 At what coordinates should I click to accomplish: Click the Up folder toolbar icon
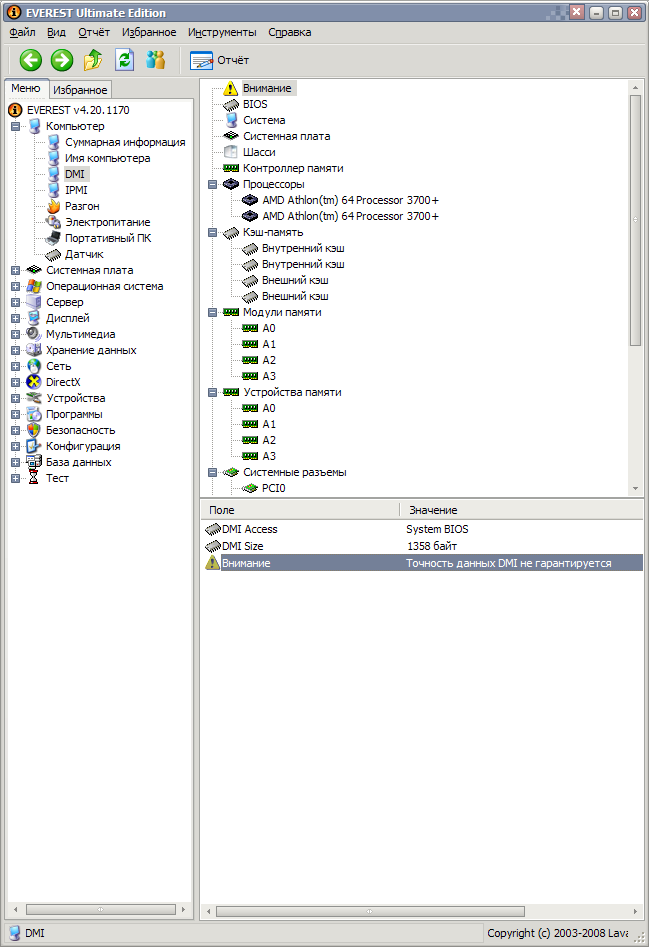[x=92, y=60]
